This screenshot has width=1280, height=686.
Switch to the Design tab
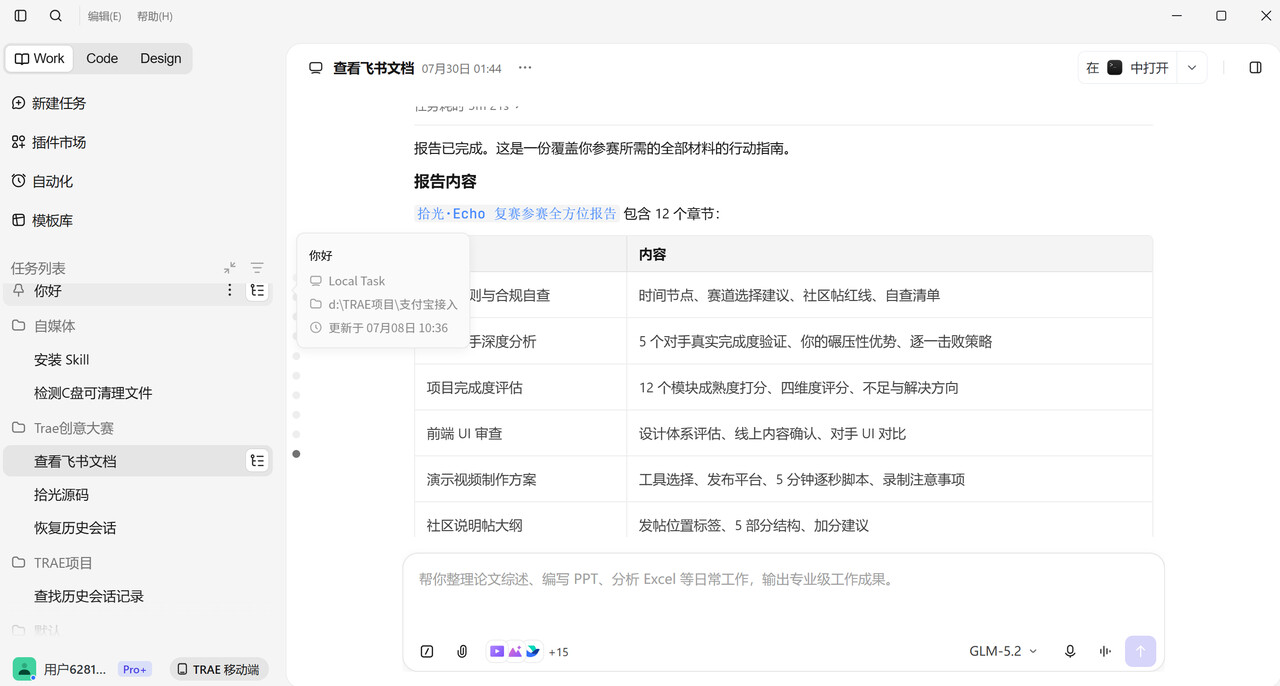point(161,59)
